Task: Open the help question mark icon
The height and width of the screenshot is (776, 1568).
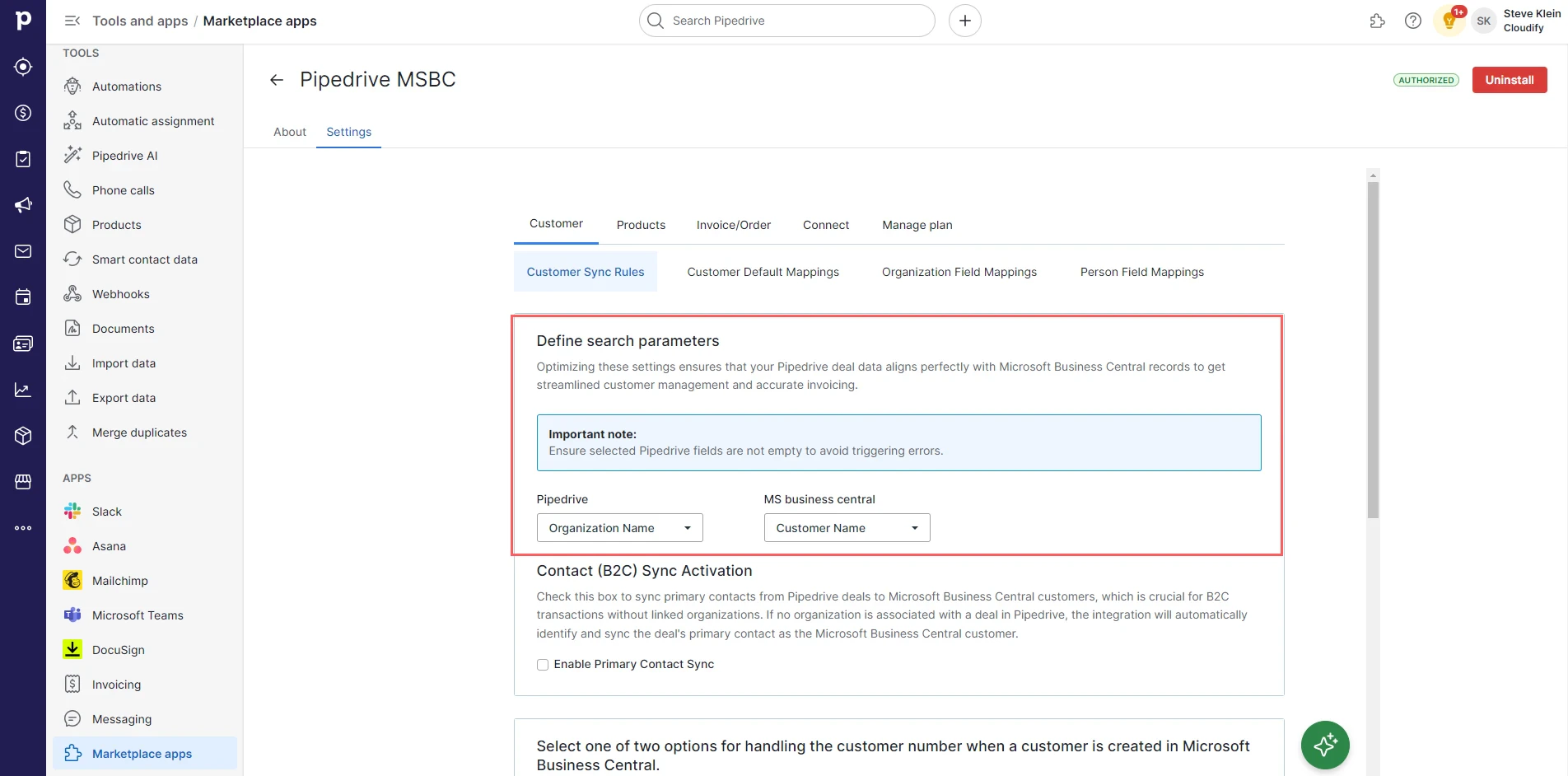Action: tap(1413, 21)
